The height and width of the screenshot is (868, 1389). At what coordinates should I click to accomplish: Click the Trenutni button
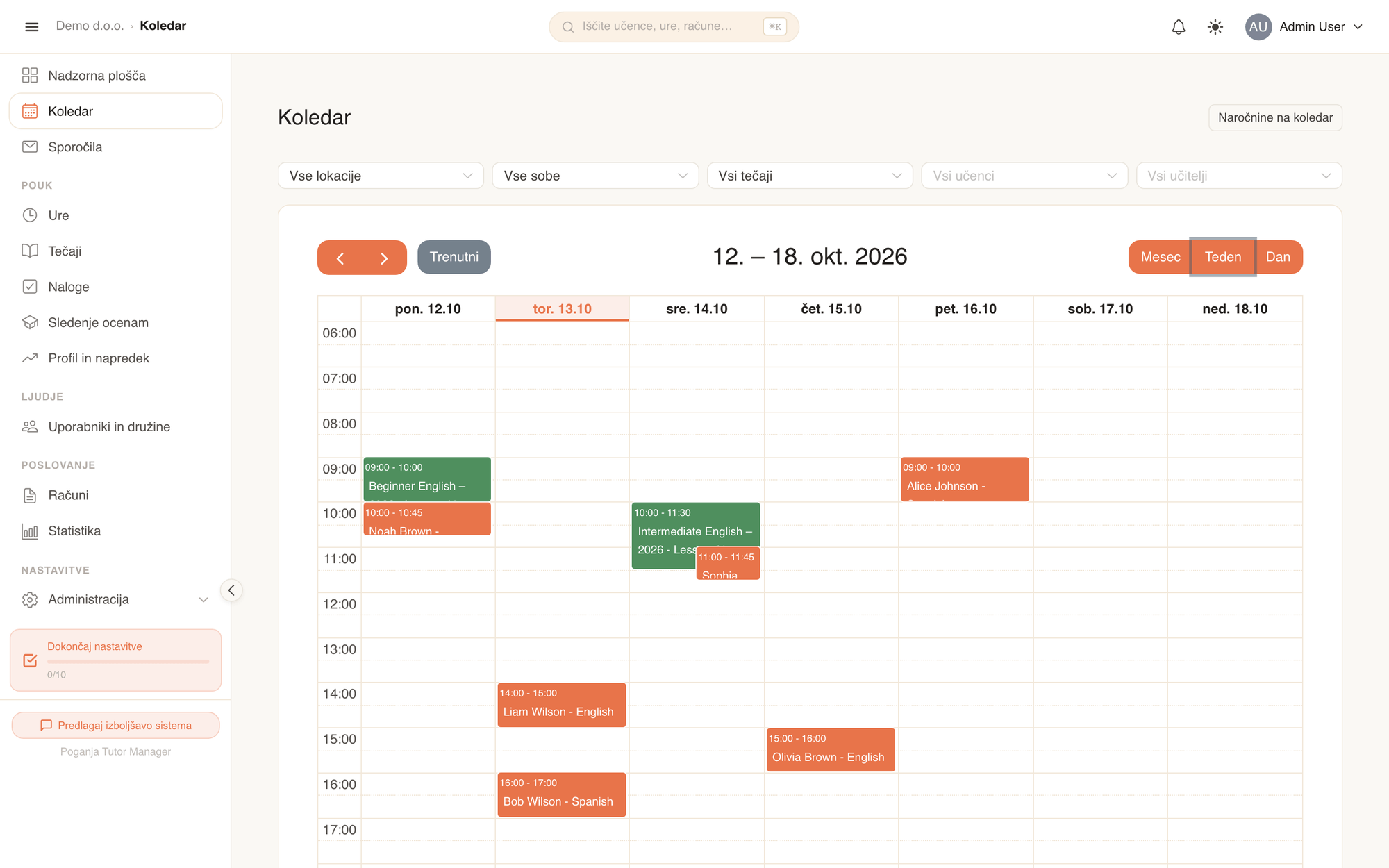click(x=454, y=257)
